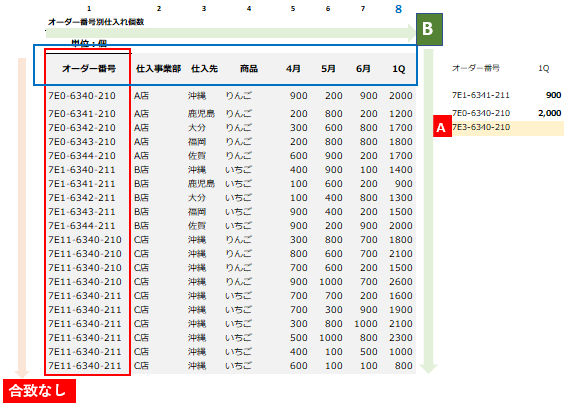Select りんご in row 7E0-6343-210

tap(238, 142)
